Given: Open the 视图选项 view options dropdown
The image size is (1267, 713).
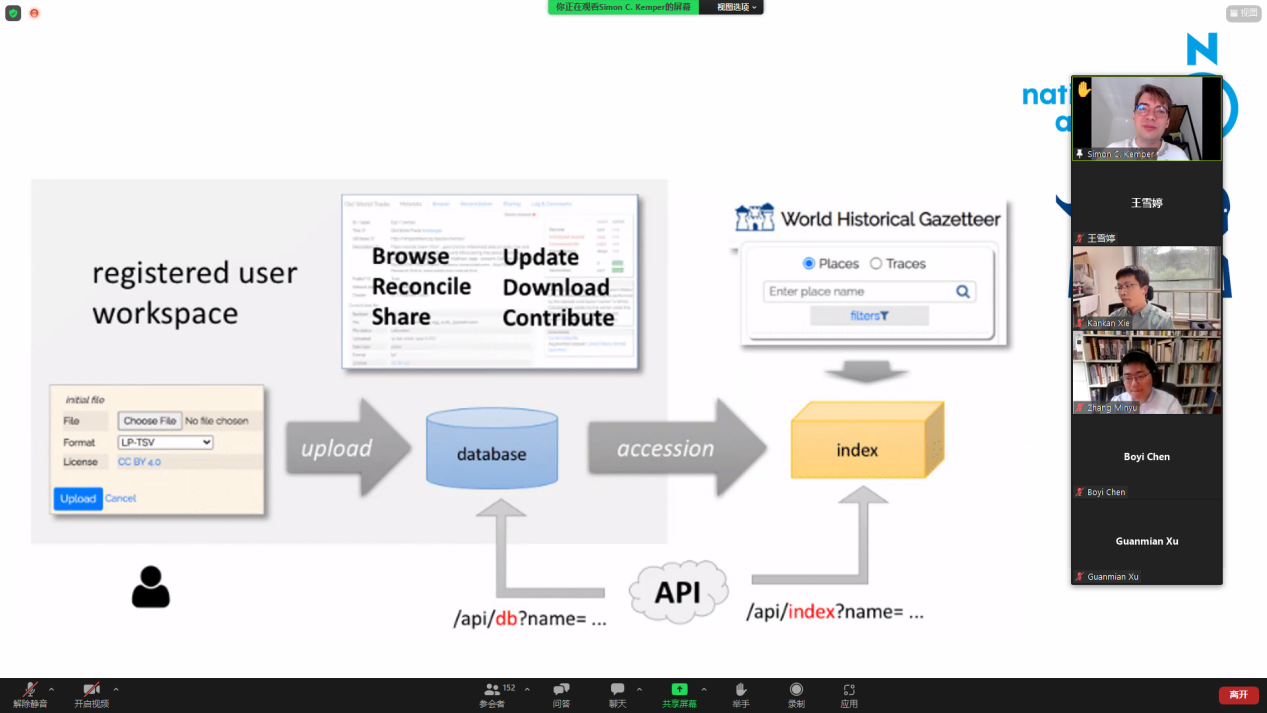Looking at the screenshot, I should tap(737, 7).
